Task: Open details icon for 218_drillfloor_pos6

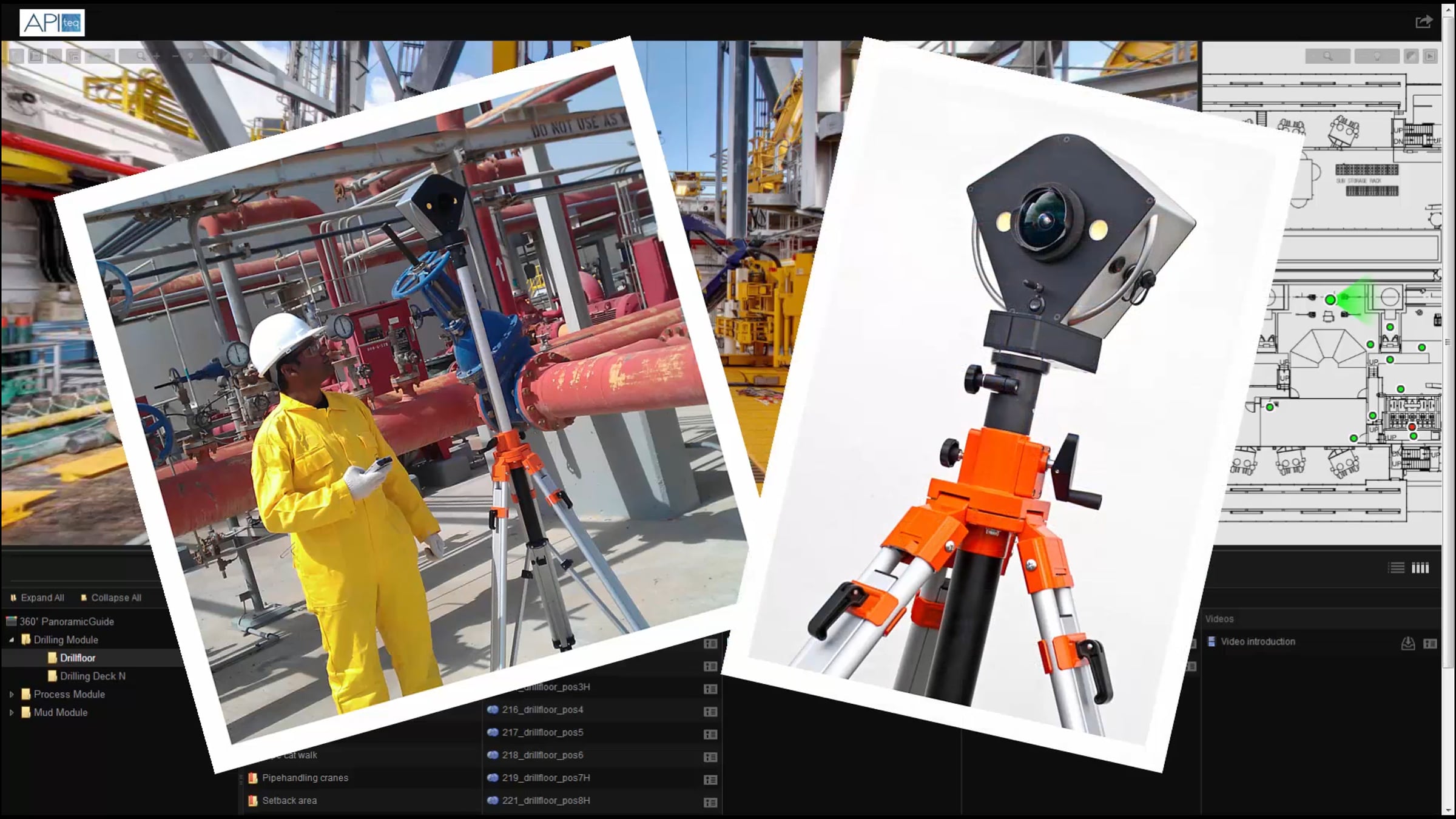Action: [x=710, y=757]
